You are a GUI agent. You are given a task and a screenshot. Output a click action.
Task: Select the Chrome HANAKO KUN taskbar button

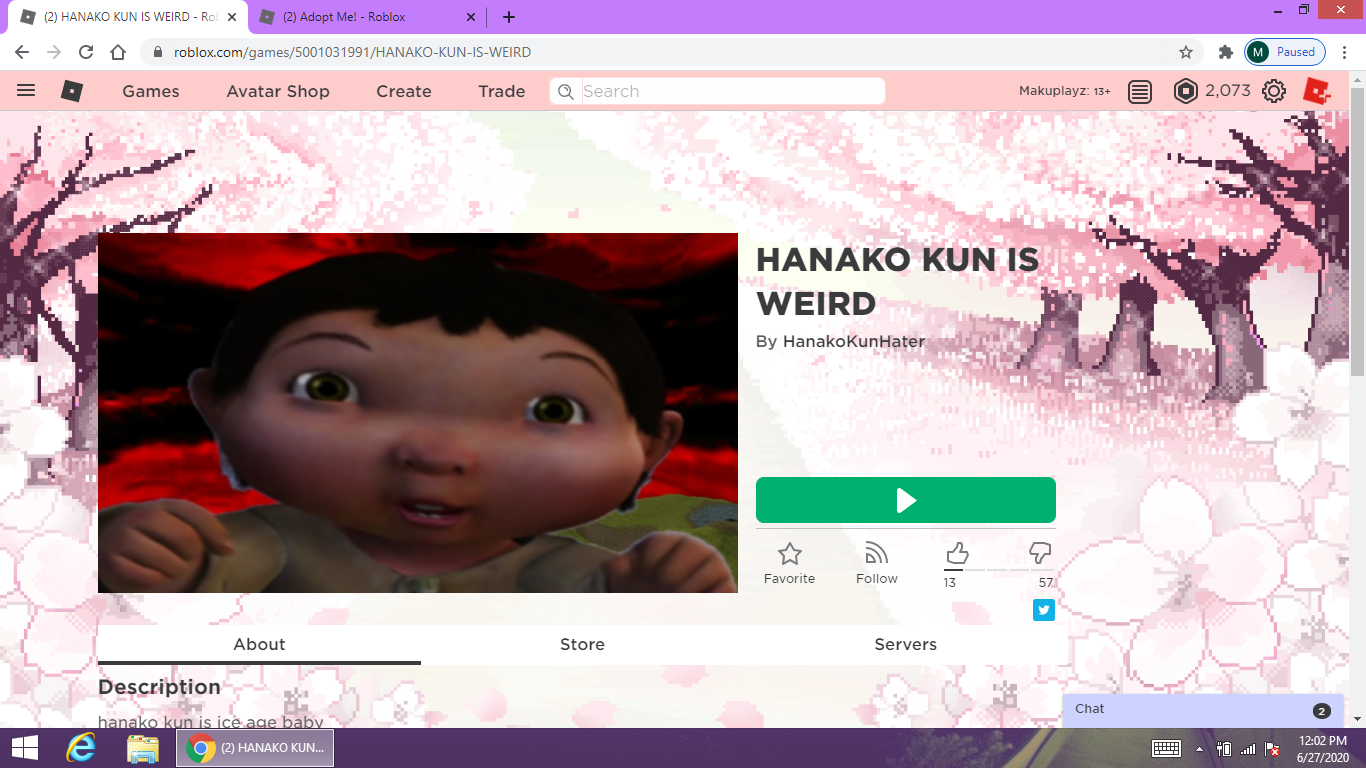[x=255, y=748]
